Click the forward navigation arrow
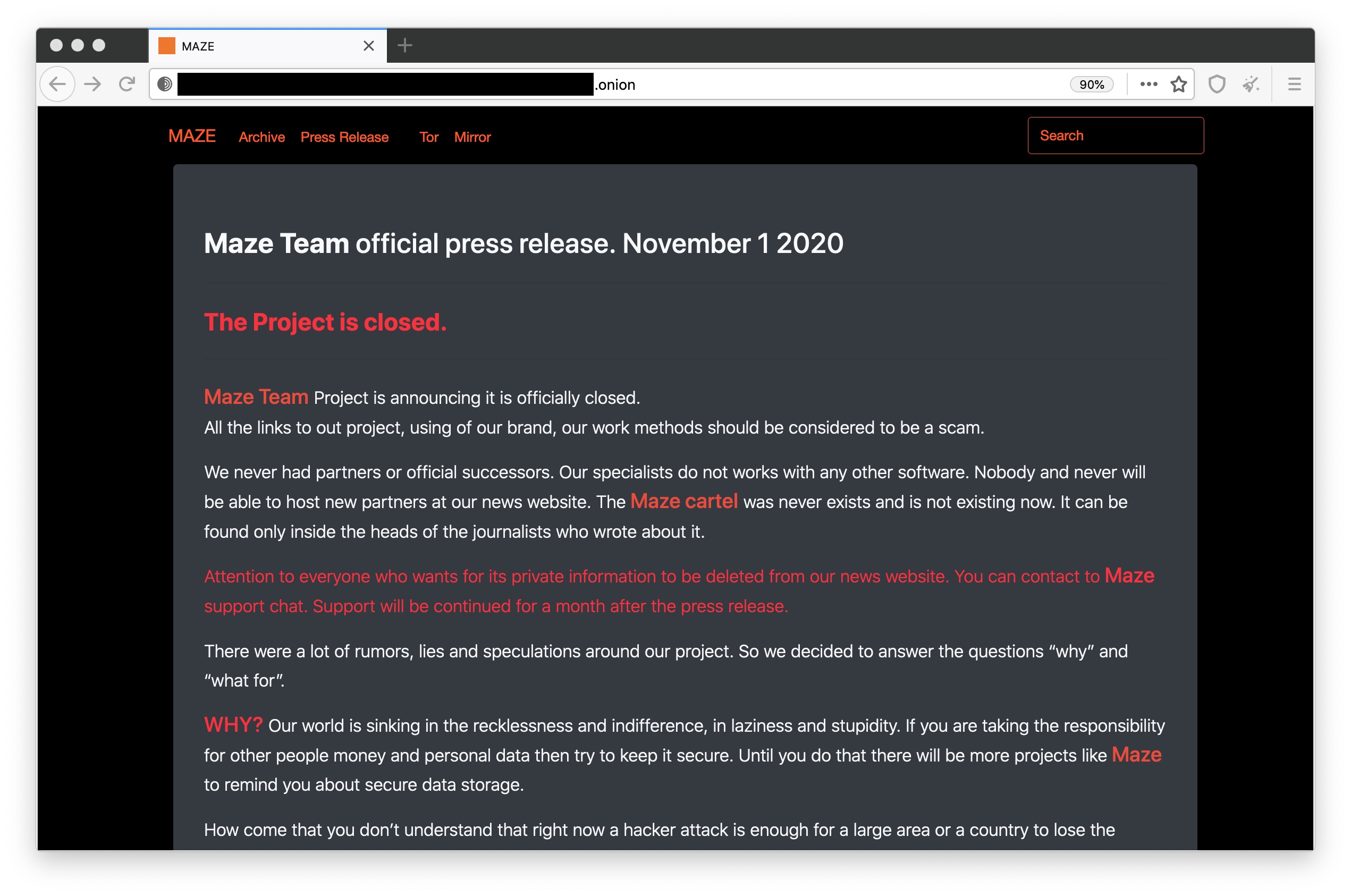This screenshot has height=896, width=1351. point(92,84)
